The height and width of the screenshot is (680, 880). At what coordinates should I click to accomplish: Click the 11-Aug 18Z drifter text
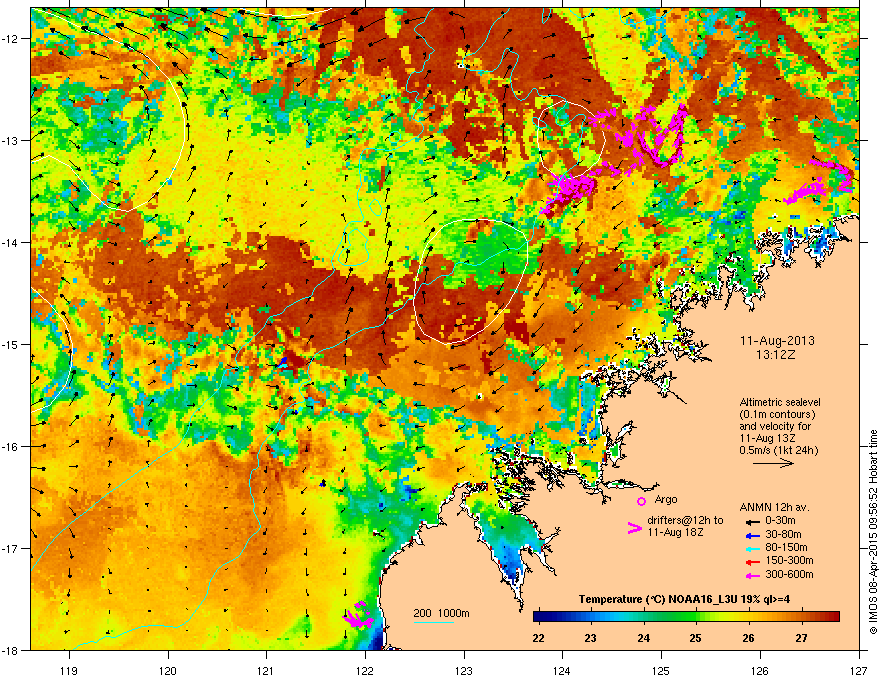675,532
